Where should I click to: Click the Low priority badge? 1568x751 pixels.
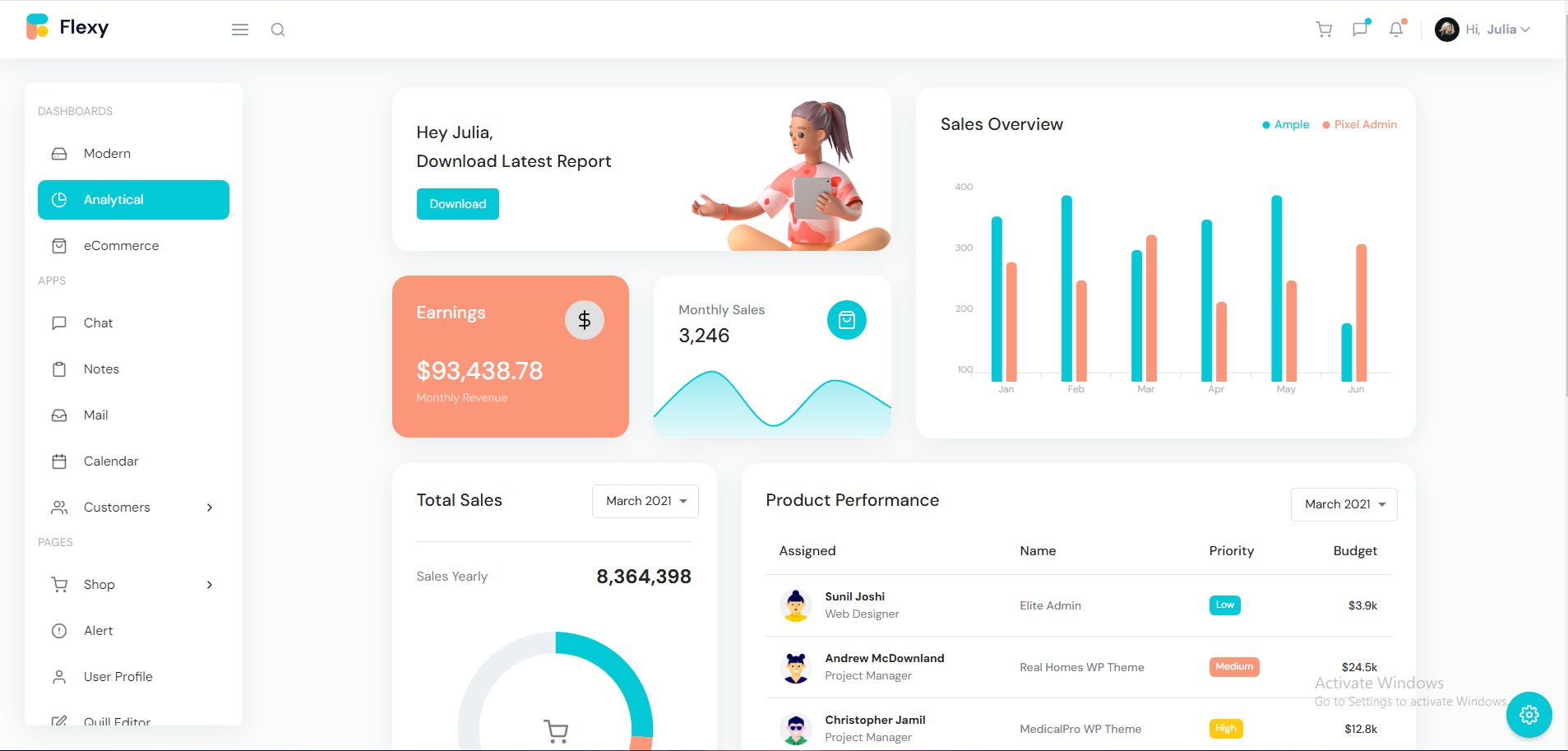click(1225, 605)
